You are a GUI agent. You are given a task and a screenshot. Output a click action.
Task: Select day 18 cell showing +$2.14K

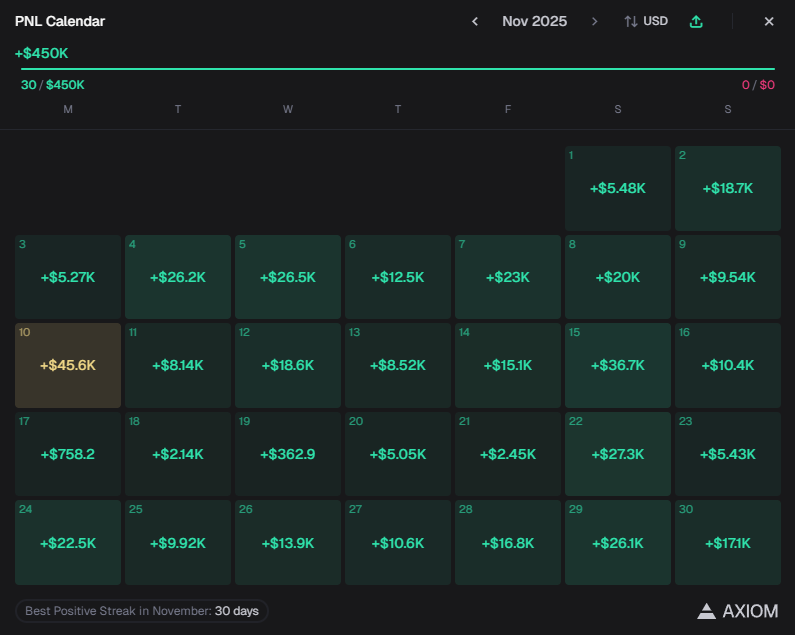178,454
